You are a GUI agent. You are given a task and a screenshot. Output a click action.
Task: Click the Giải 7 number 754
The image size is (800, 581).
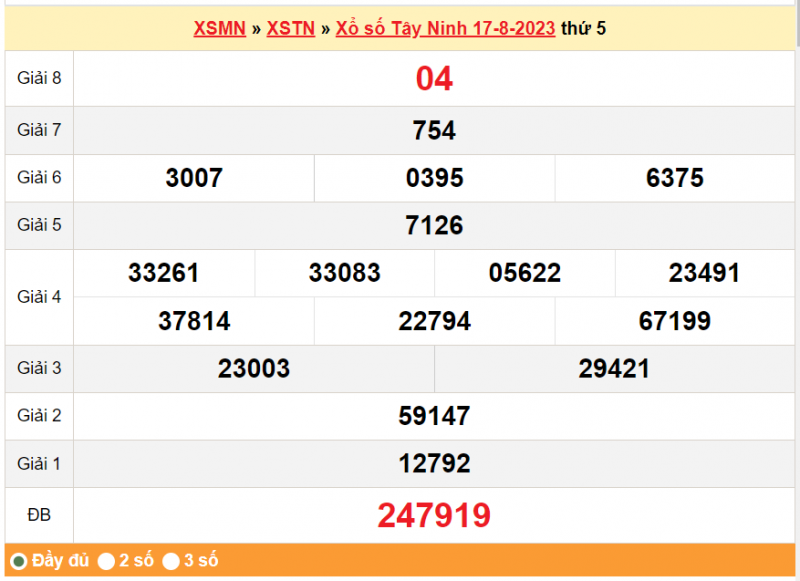[x=434, y=130]
